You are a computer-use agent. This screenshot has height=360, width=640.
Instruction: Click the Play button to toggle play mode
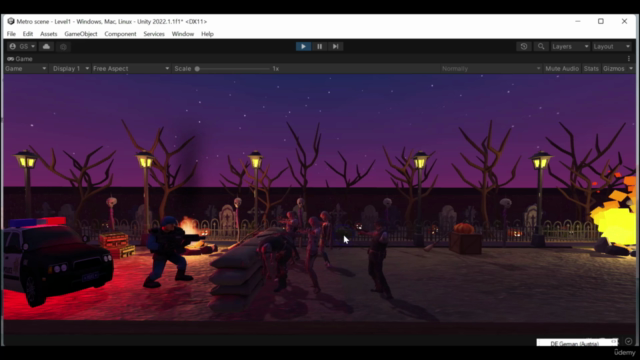click(x=303, y=47)
